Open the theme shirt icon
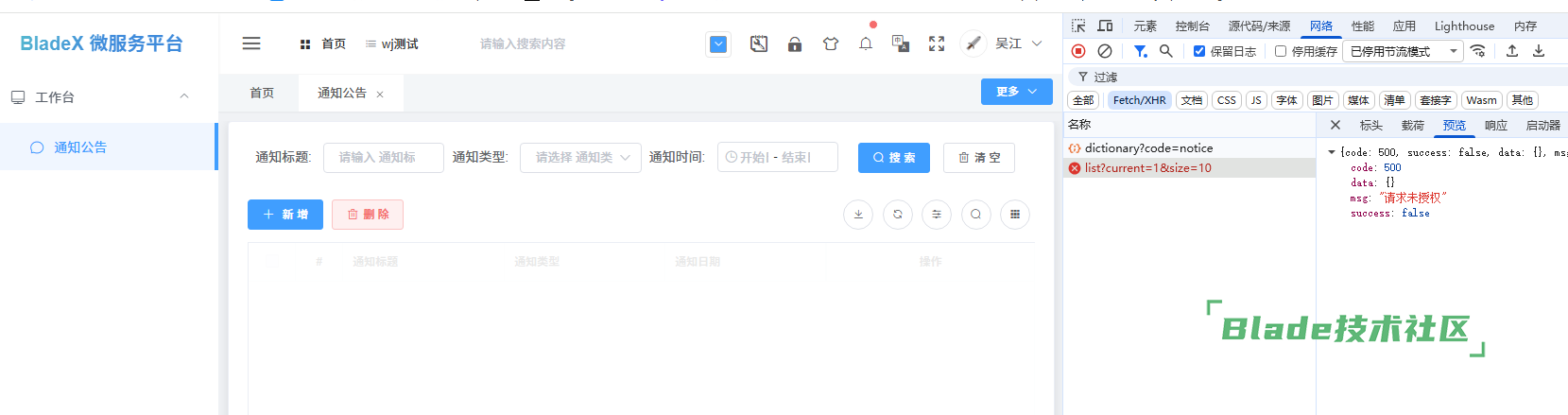The image size is (1568, 415). pos(831,43)
